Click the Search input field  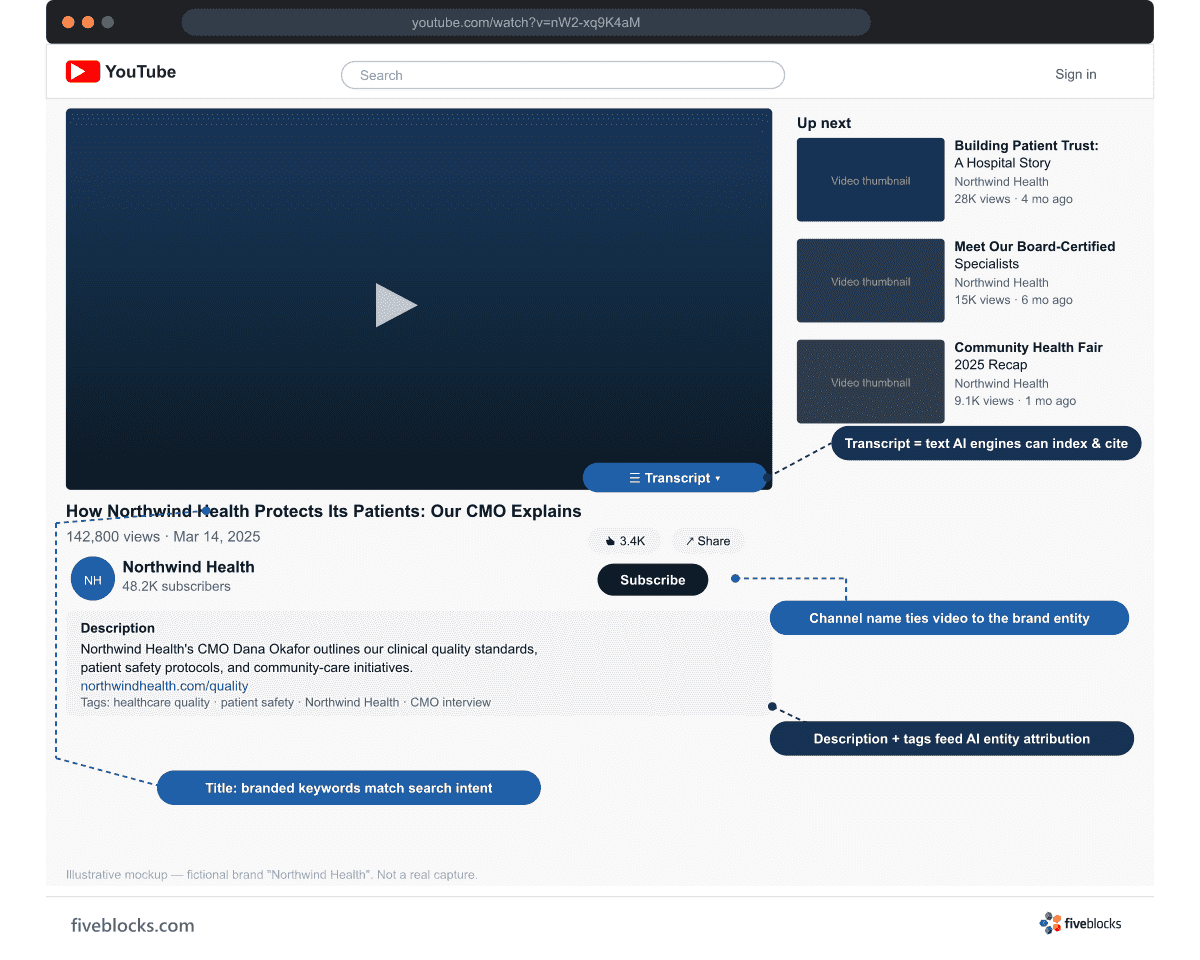point(563,75)
